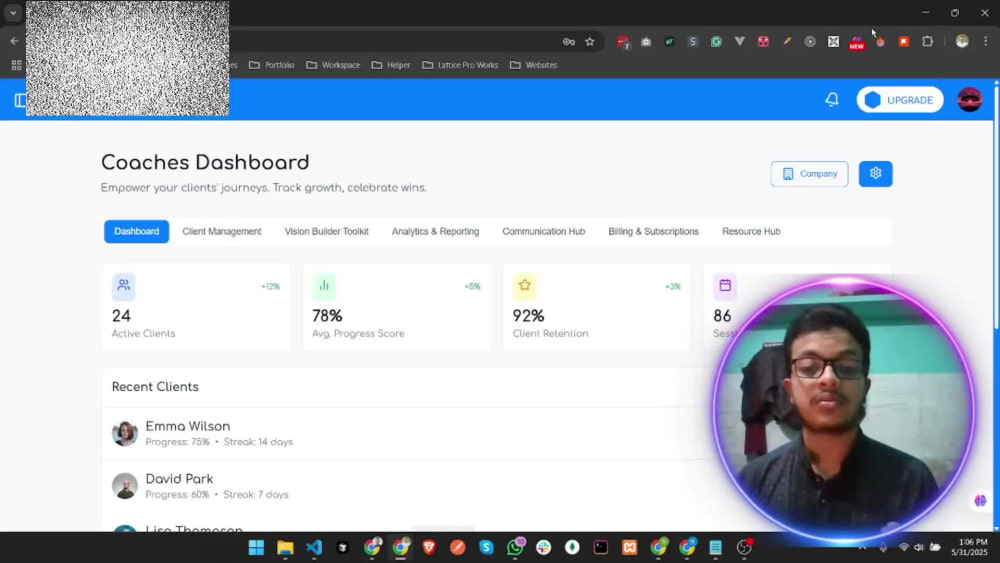The height and width of the screenshot is (563, 1000).
Task: Open the Websites bookmarks folder
Action: [533, 65]
